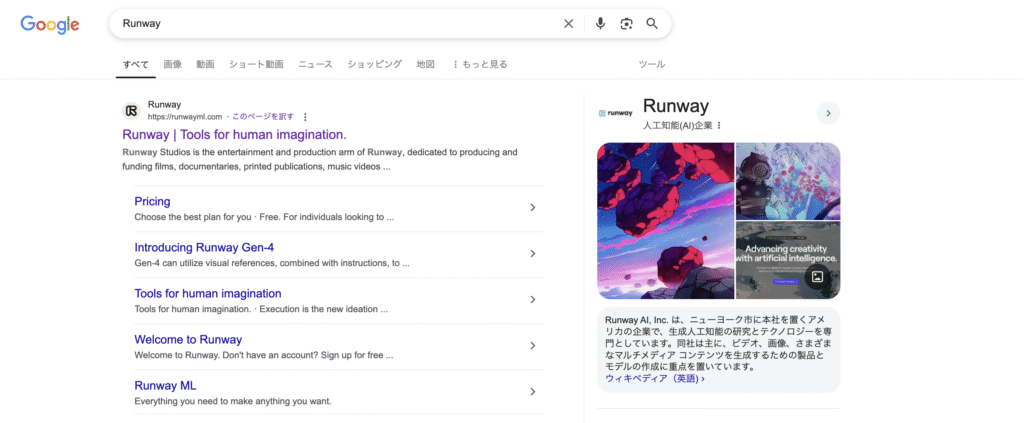The height and width of the screenshot is (423, 1024).
Task: Open three-dot menu next to runwayml.com URL
Action: coord(305,117)
